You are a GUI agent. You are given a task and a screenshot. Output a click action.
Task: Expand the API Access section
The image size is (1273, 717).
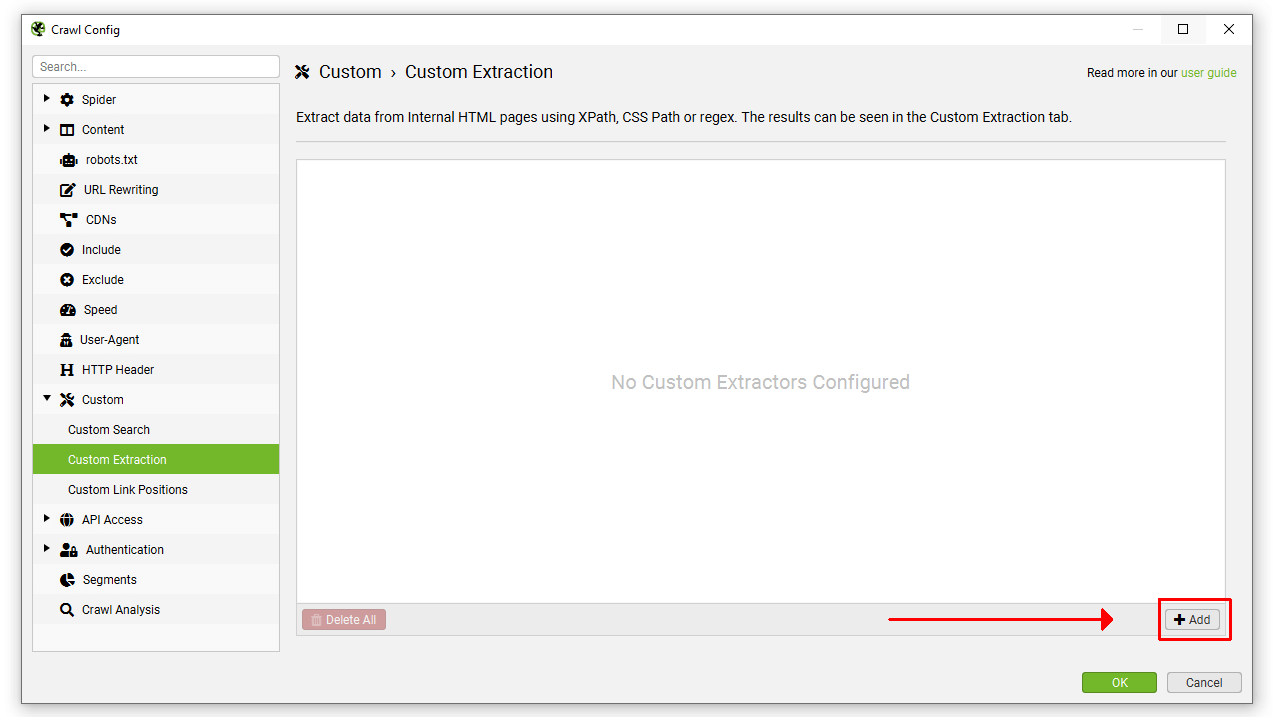[x=46, y=519]
